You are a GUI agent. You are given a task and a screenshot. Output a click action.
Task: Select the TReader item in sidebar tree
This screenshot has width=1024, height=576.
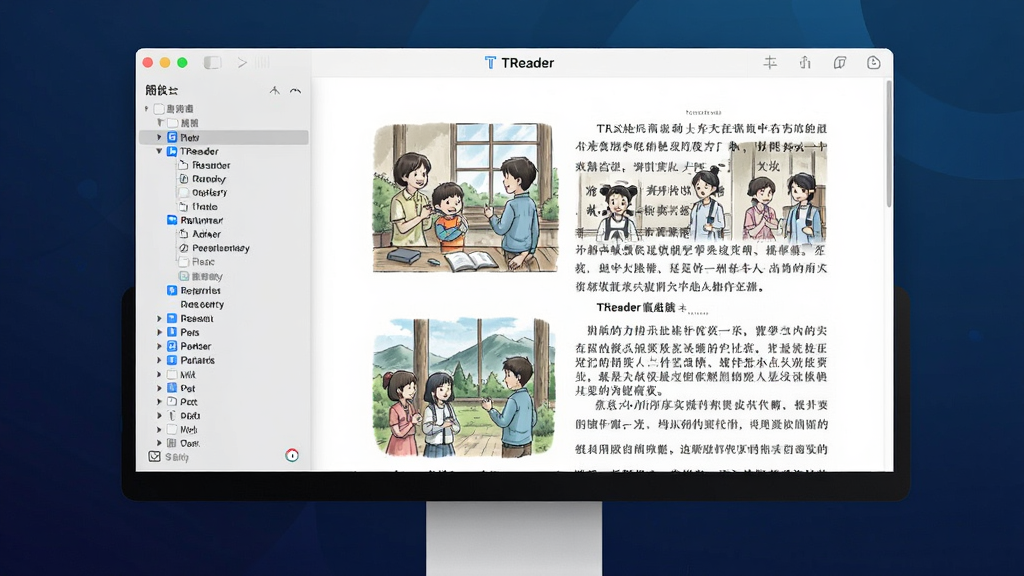point(199,152)
